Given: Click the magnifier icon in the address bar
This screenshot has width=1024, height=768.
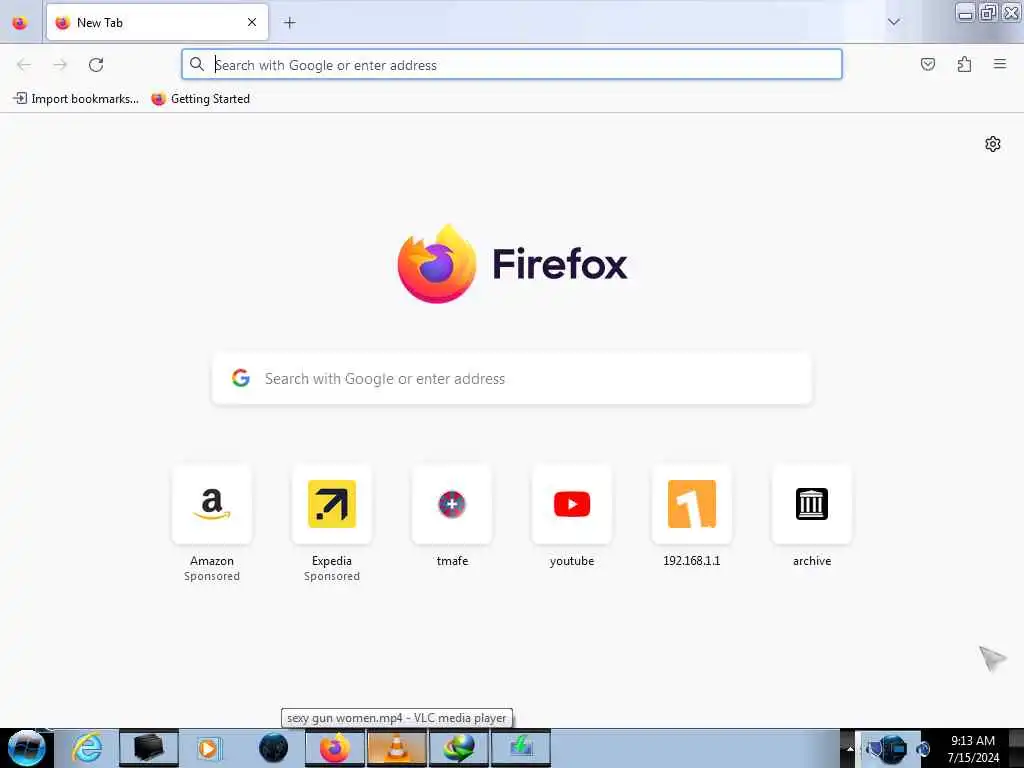Looking at the screenshot, I should click(x=197, y=64).
